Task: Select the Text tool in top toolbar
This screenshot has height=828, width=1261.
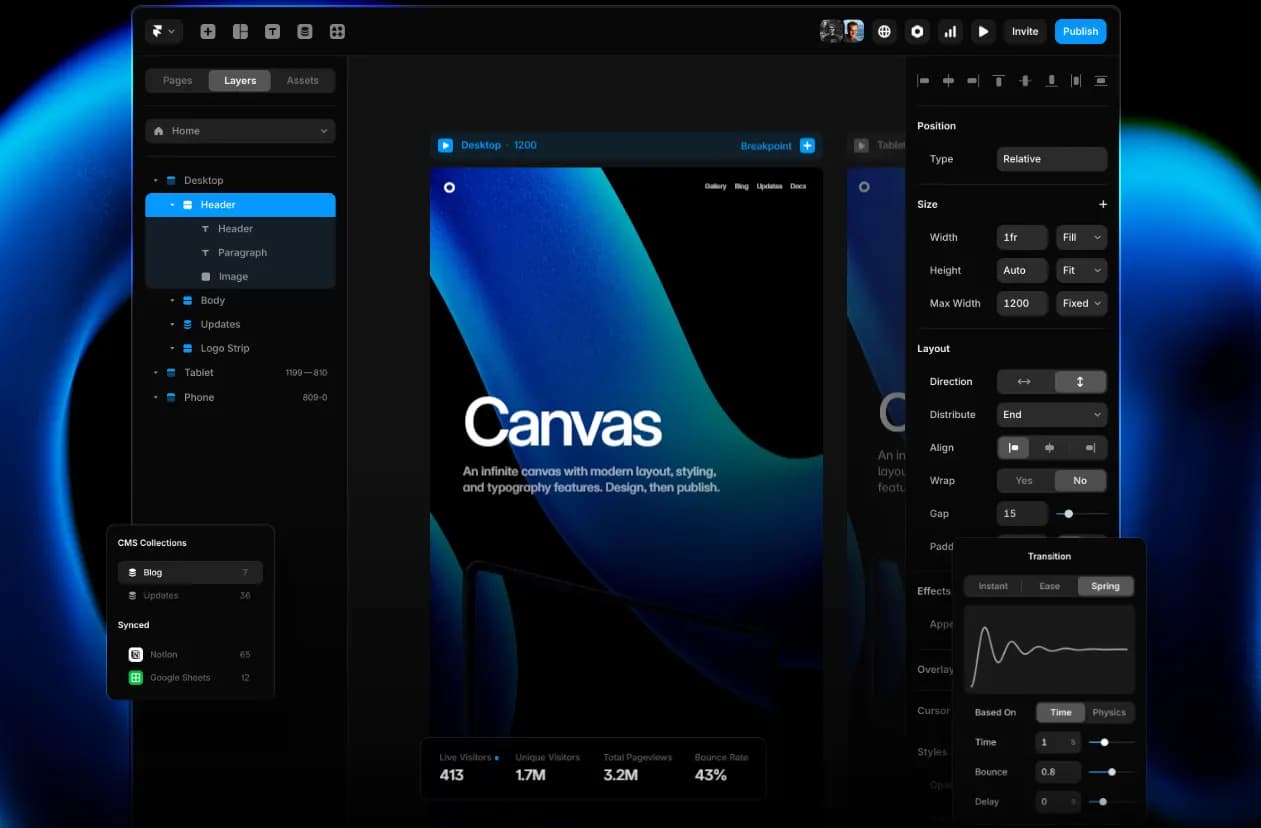Action: (272, 32)
